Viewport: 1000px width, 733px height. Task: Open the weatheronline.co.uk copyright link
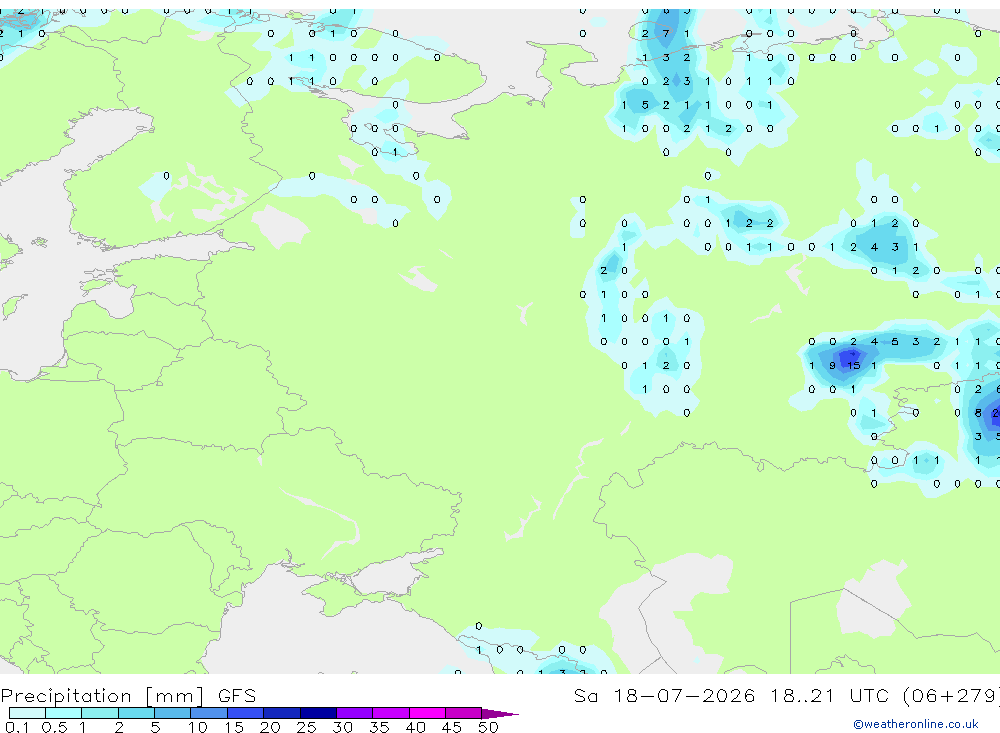click(916, 724)
